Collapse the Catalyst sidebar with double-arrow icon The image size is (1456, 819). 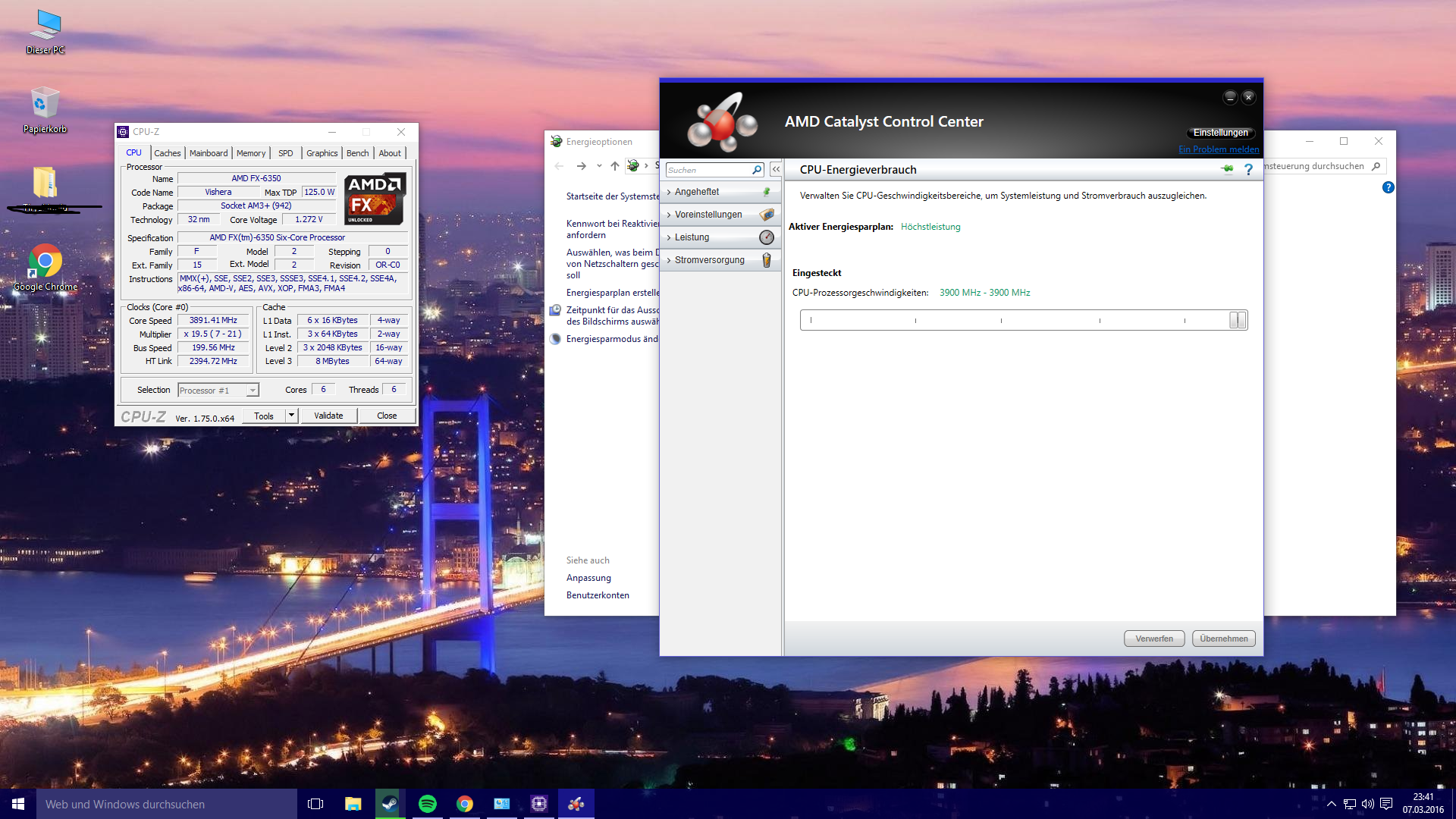pos(776,170)
